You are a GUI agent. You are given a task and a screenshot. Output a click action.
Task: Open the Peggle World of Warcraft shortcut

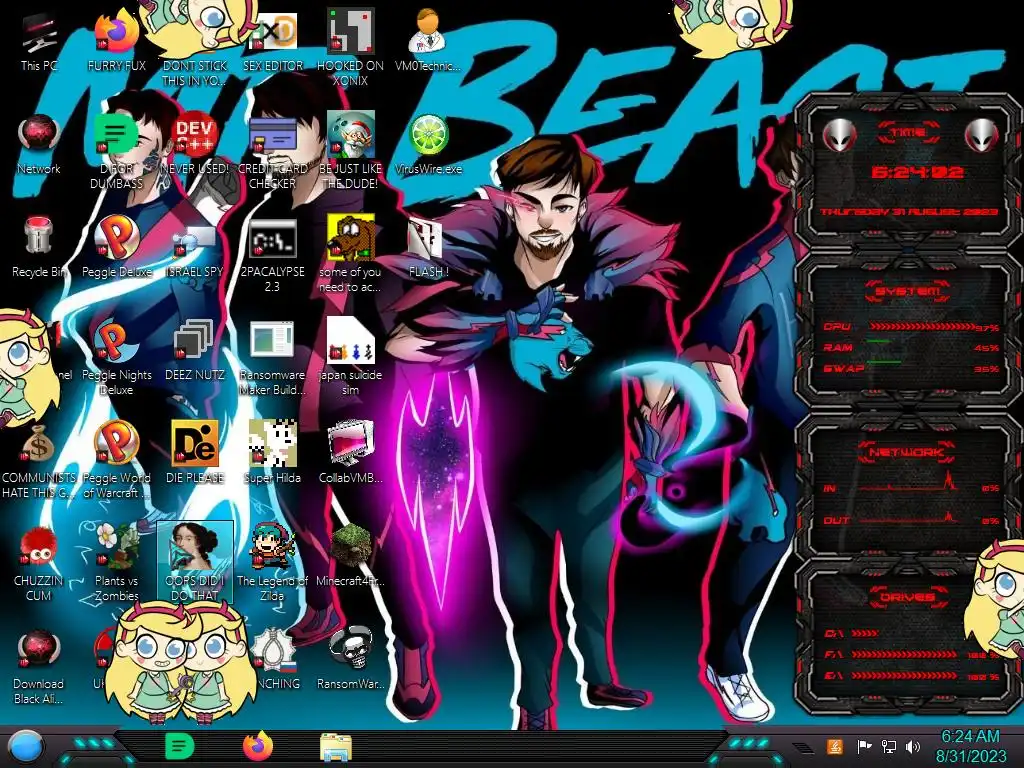[116, 460]
